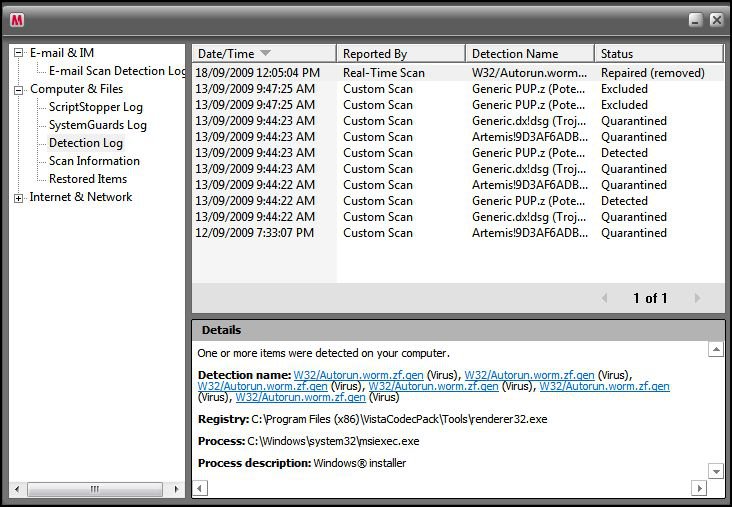Click Real-Time Scan cell
This screenshot has height=507, width=732.
(x=384, y=73)
